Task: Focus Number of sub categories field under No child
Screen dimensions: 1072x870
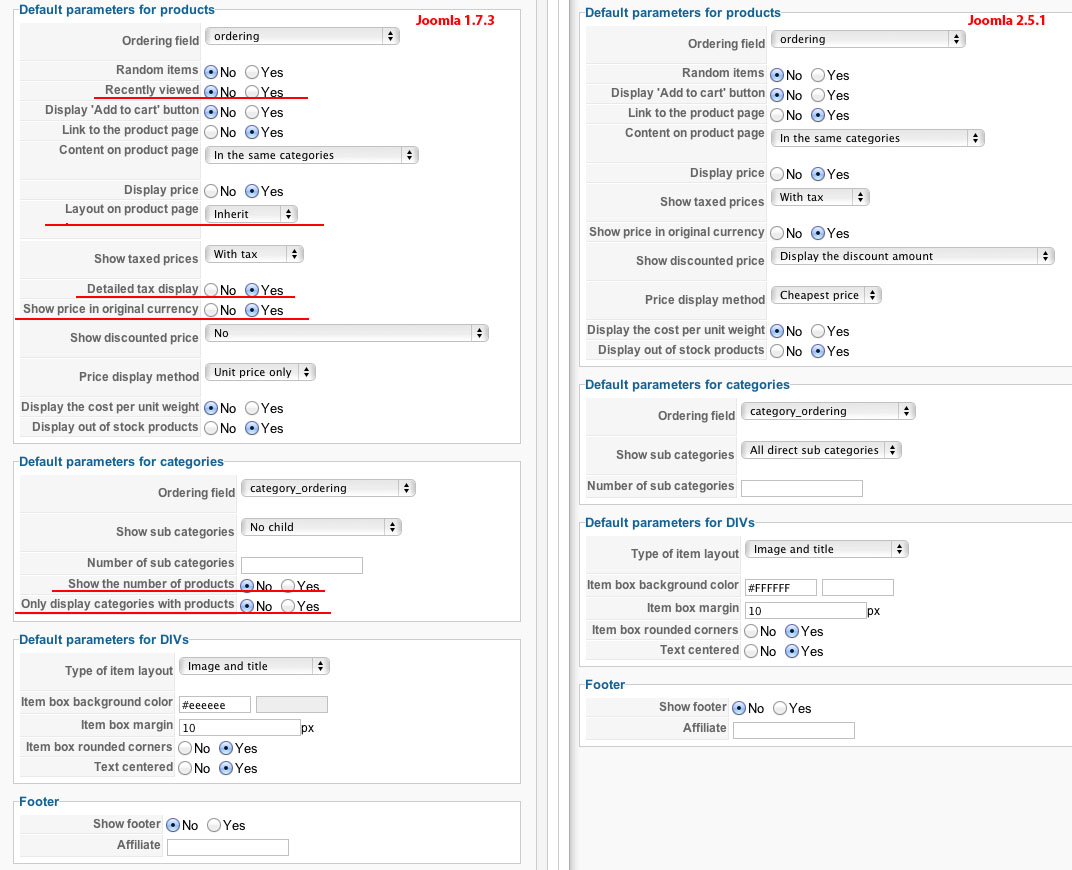Action: (x=301, y=565)
